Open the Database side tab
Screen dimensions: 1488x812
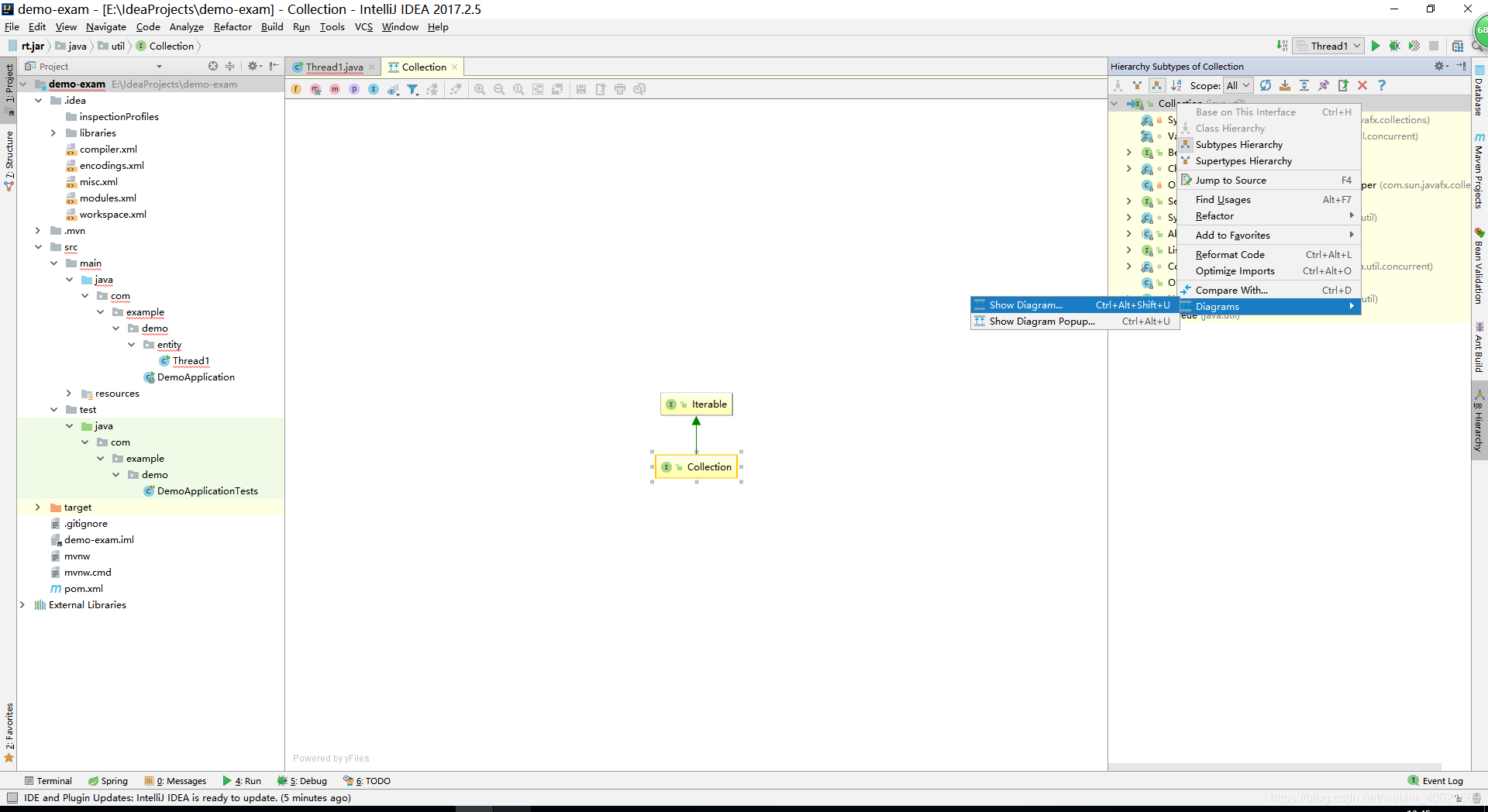(x=1479, y=91)
